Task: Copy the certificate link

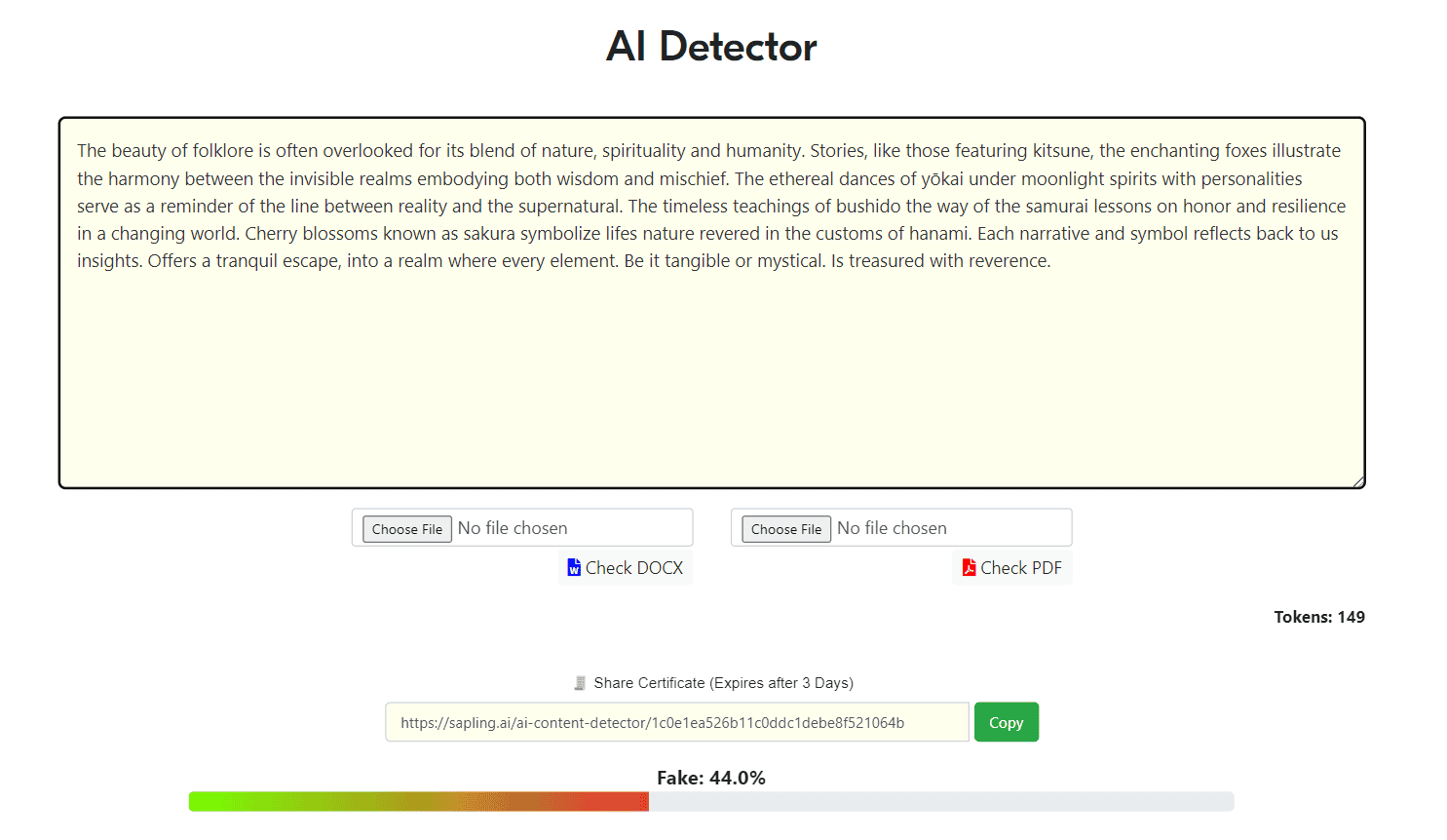Action: tap(1007, 722)
